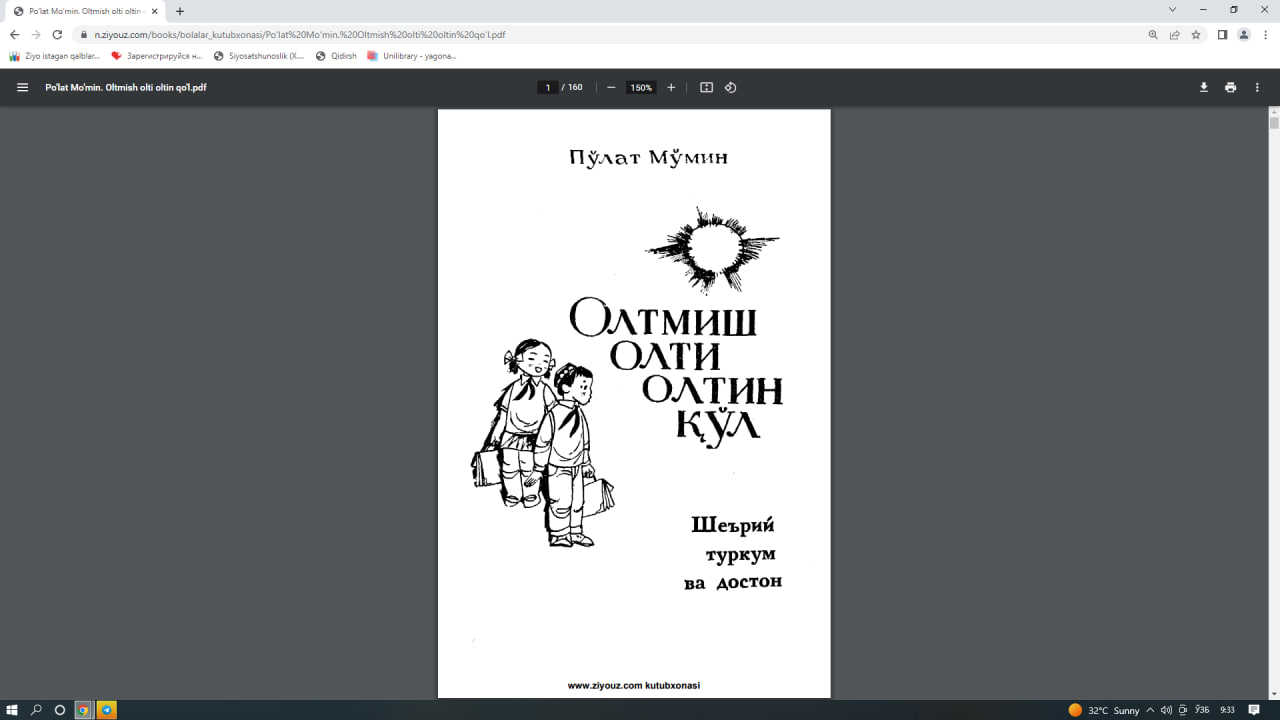Open the Unilibrary bookmark

click(x=412, y=56)
